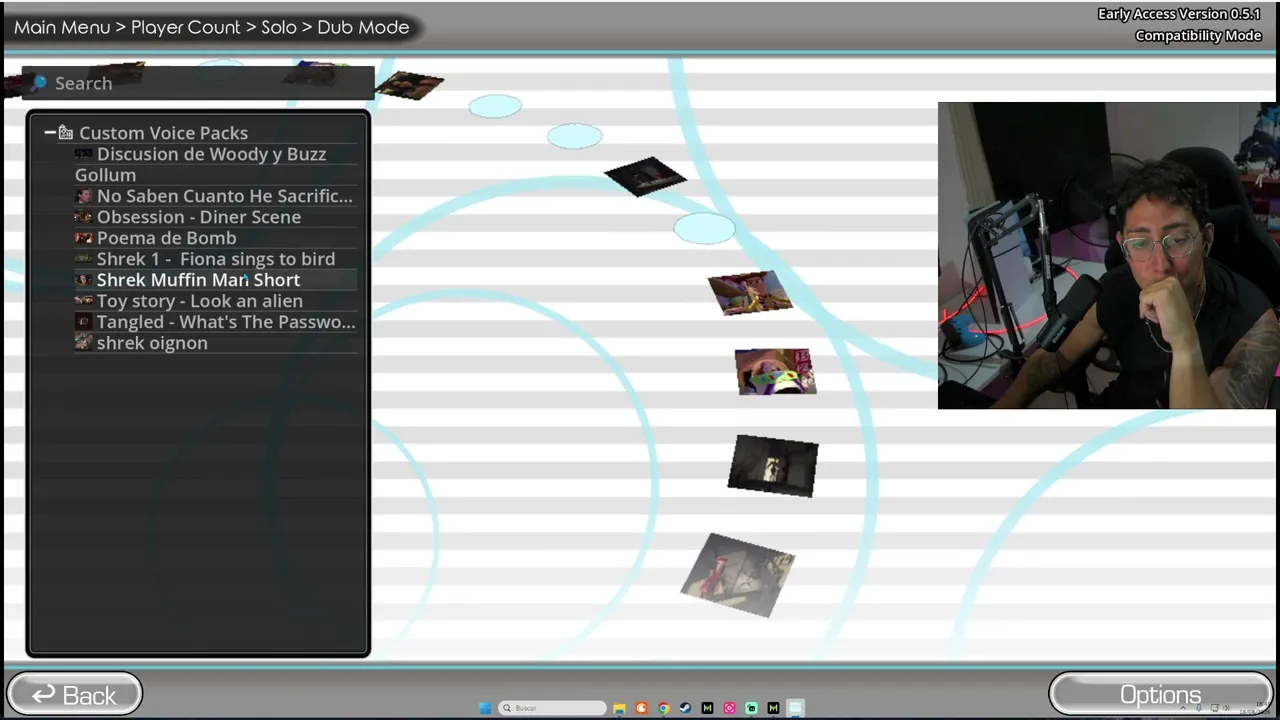
Task: Focus the Search field
Action: (x=199, y=83)
